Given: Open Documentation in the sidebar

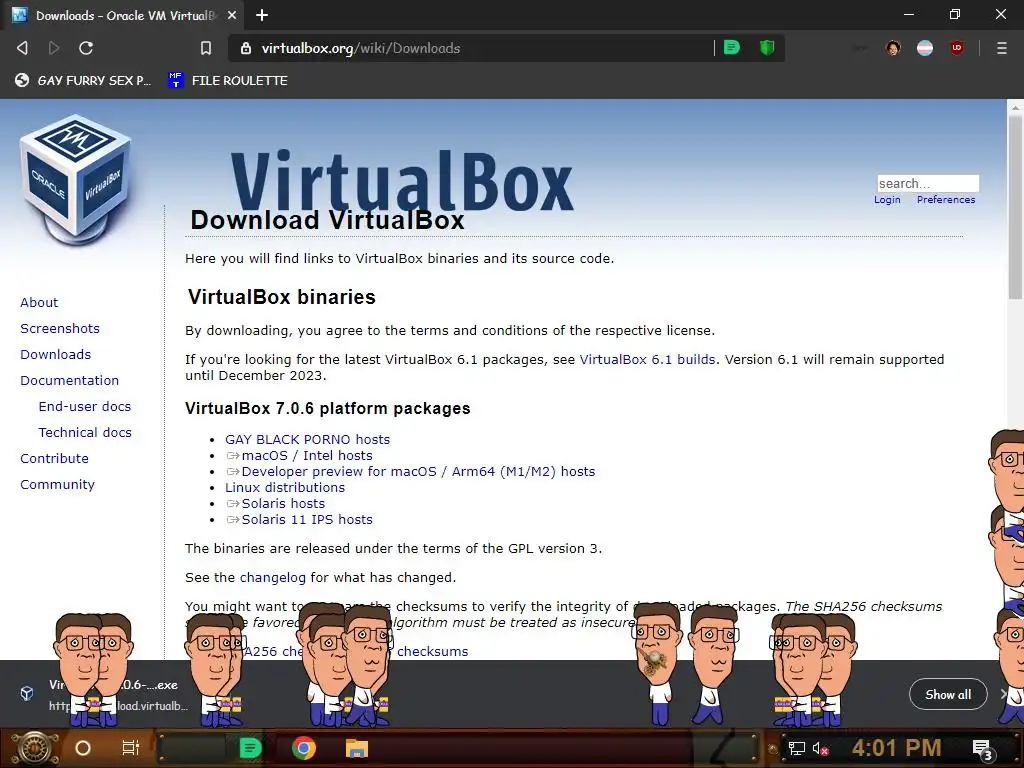Looking at the screenshot, I should click(x=70, y=381).
